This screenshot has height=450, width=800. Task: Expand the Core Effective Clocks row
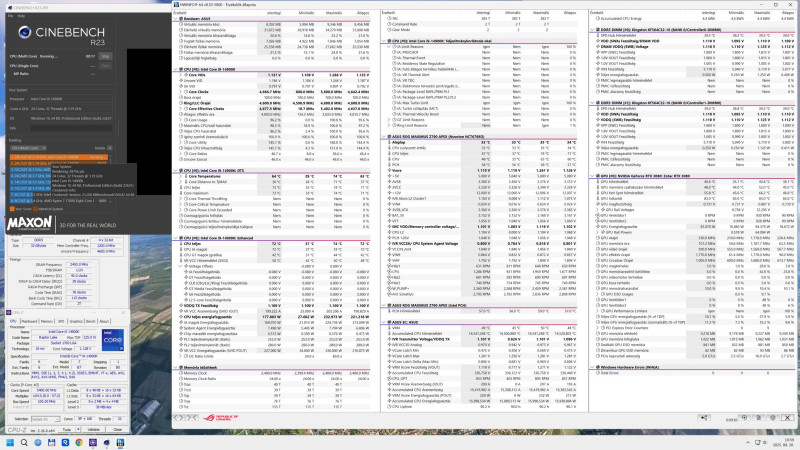point(181,109)
